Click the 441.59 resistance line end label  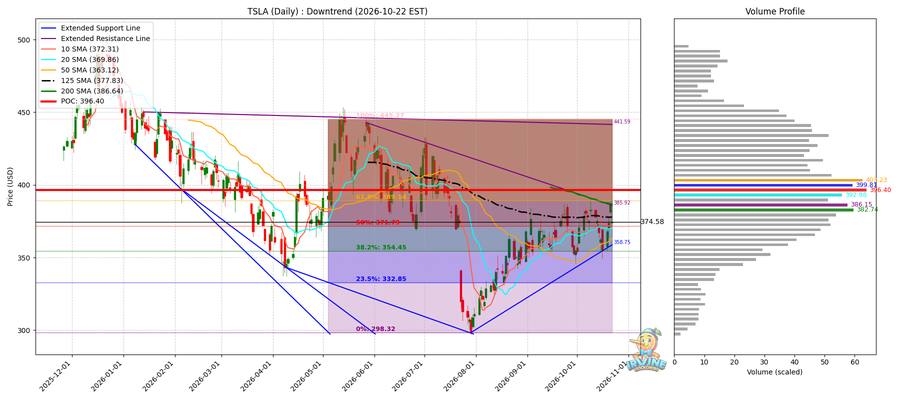[622, 122]
